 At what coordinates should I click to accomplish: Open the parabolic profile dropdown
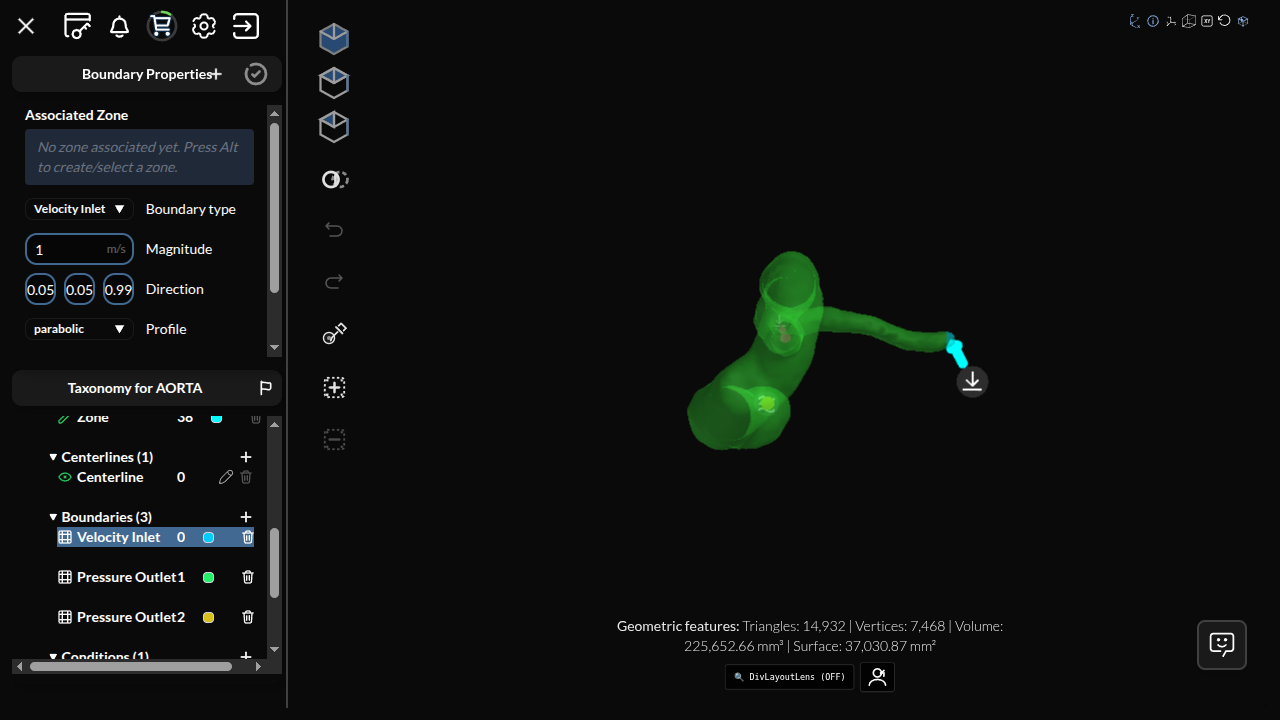click(x=79, y=329)
